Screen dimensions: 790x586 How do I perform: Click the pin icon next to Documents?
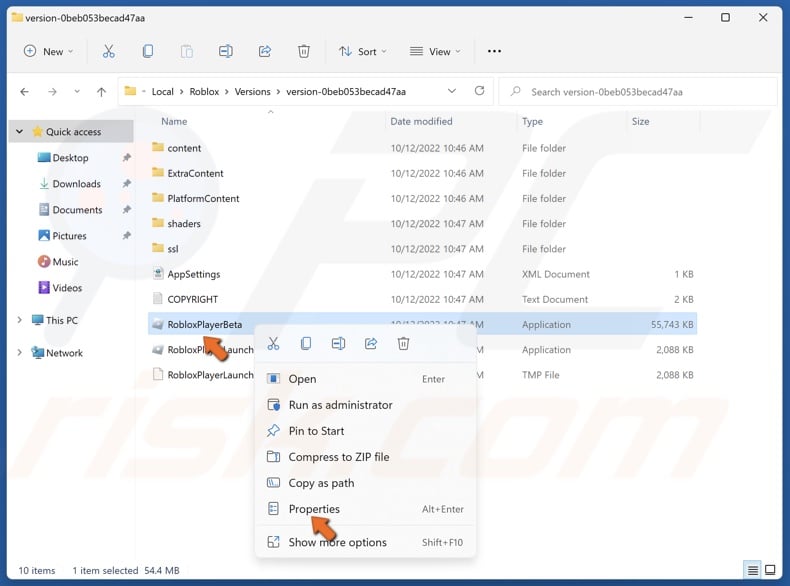point(126,210)
